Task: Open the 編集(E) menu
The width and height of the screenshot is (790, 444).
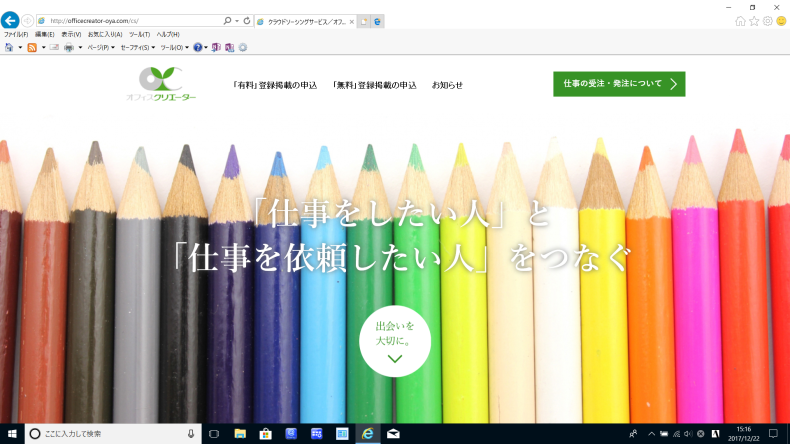Action: pos(44,34)
